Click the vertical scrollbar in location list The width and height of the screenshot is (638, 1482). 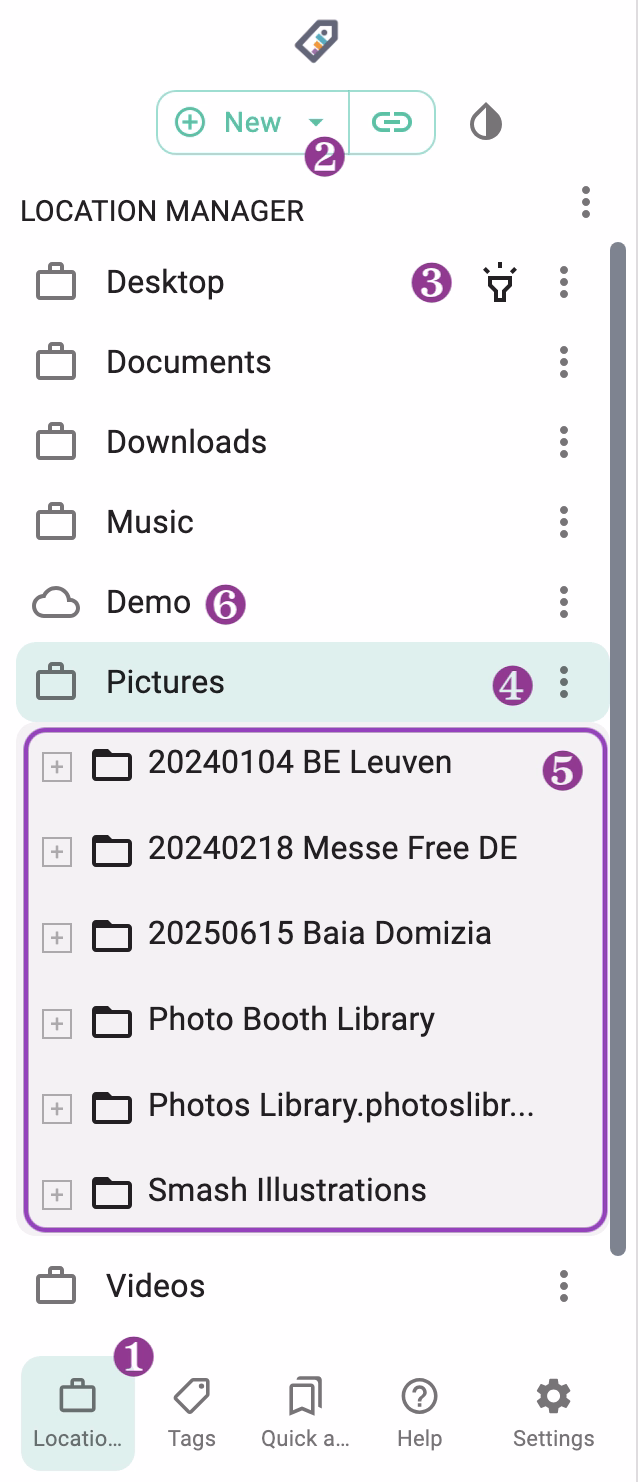618,700
